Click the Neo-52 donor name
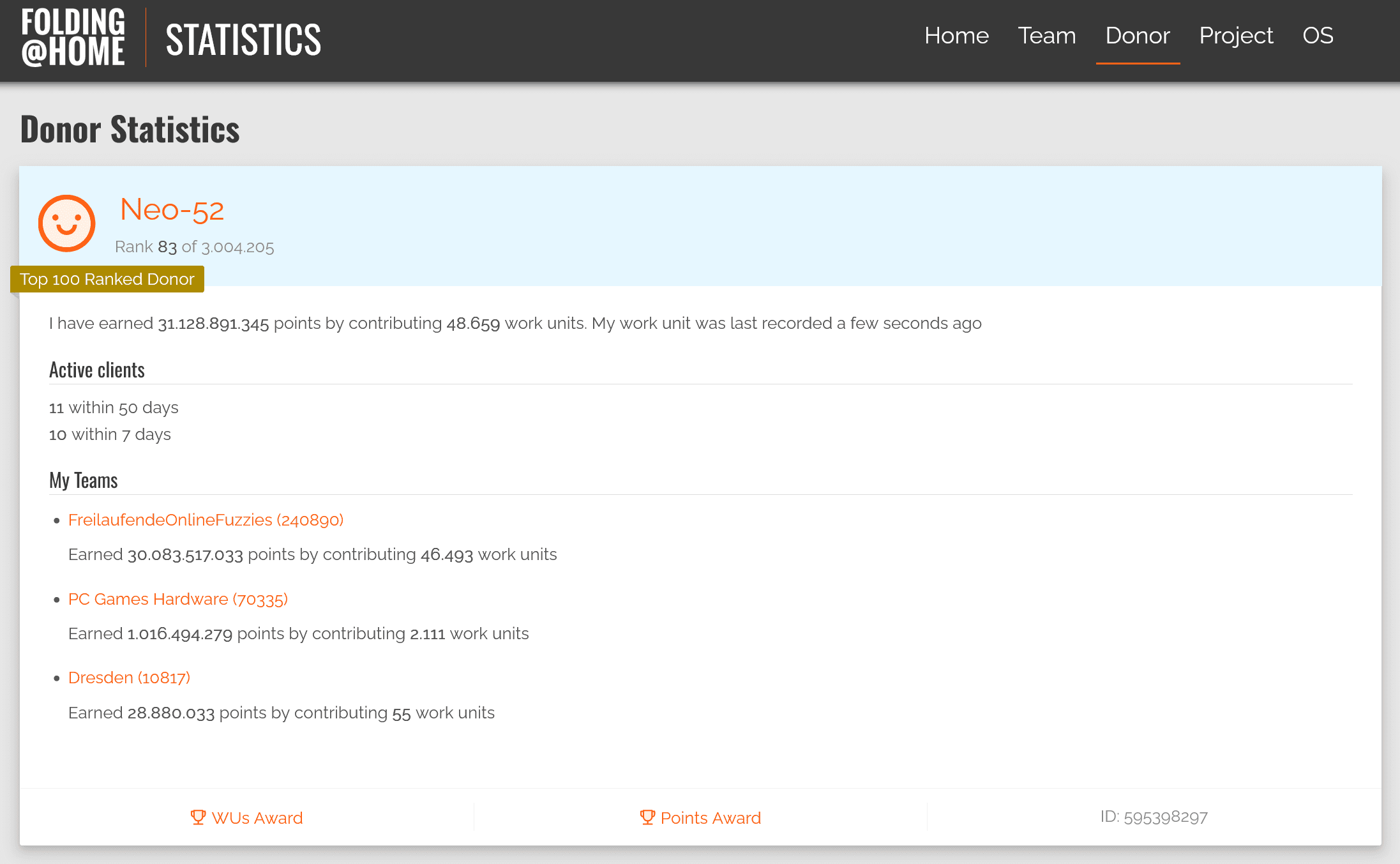 coord(172,209)
